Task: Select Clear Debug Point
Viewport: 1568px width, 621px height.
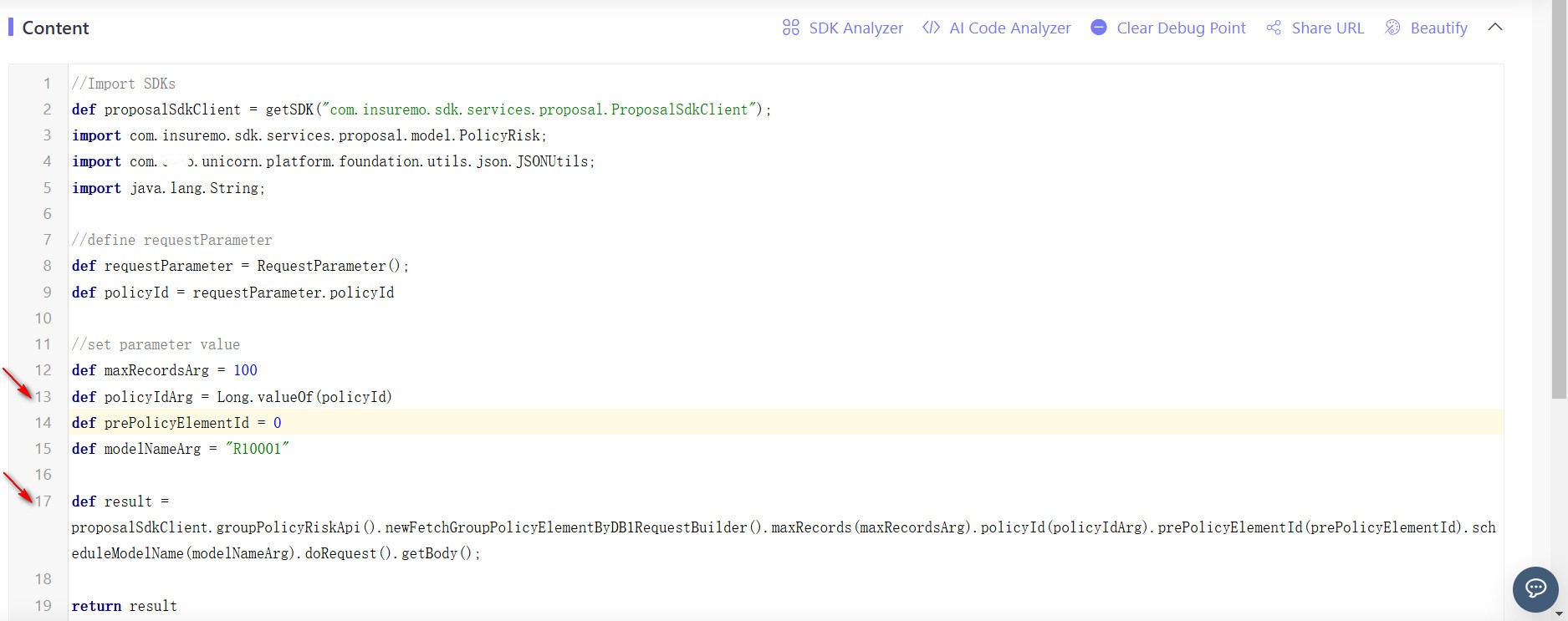Action: [1181, 28]
